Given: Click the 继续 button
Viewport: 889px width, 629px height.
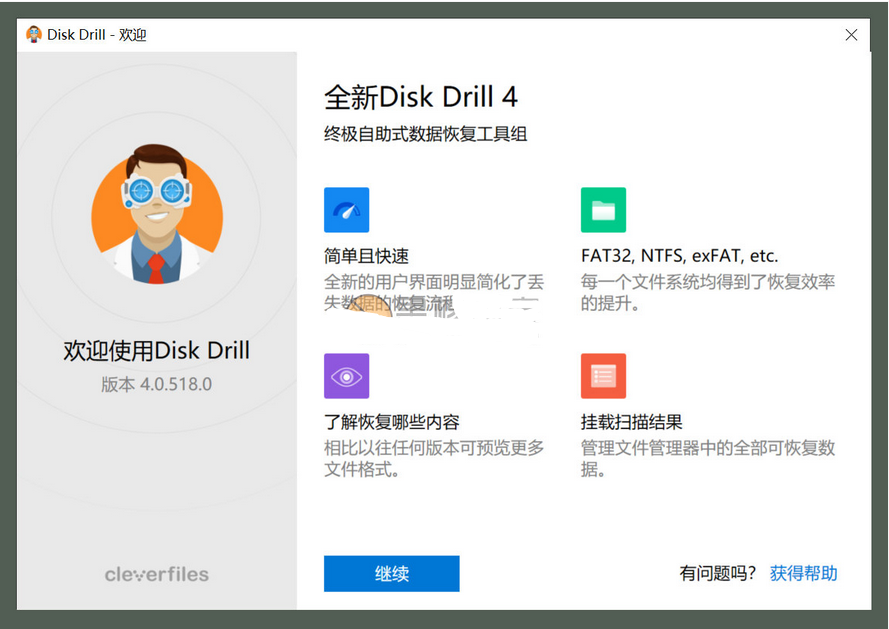Looking at the screenshot, I should coord(392,573).
